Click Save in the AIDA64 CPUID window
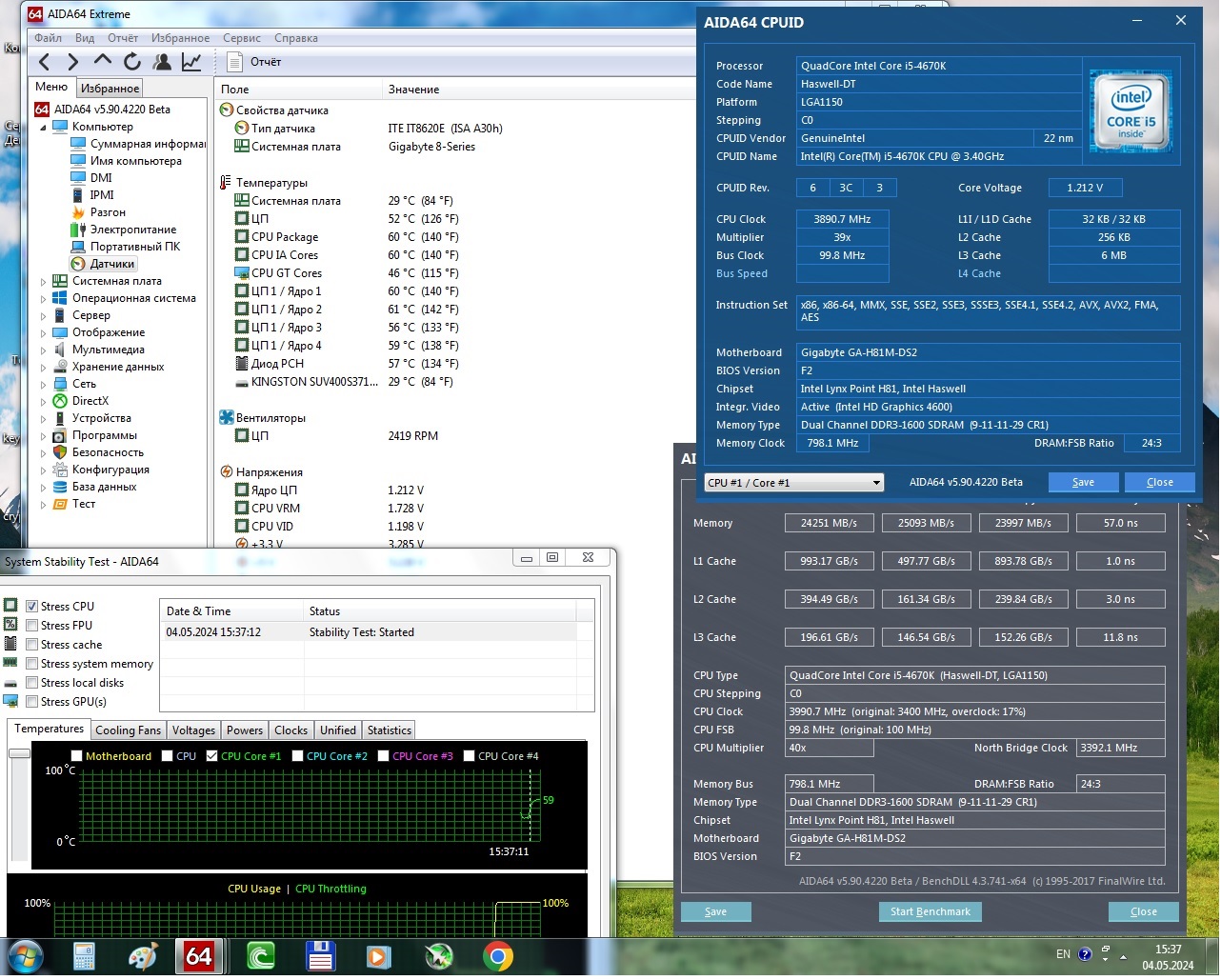 (x=1083, y=482)
